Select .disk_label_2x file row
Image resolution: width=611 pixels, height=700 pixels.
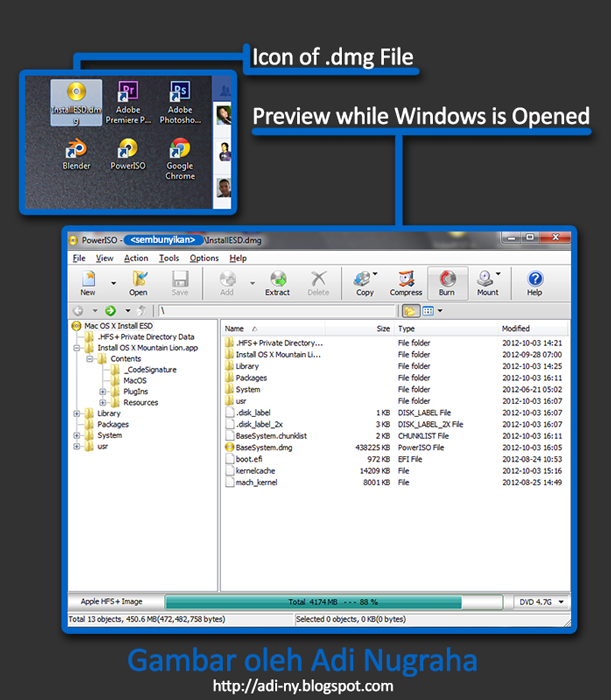pos(395,424)
